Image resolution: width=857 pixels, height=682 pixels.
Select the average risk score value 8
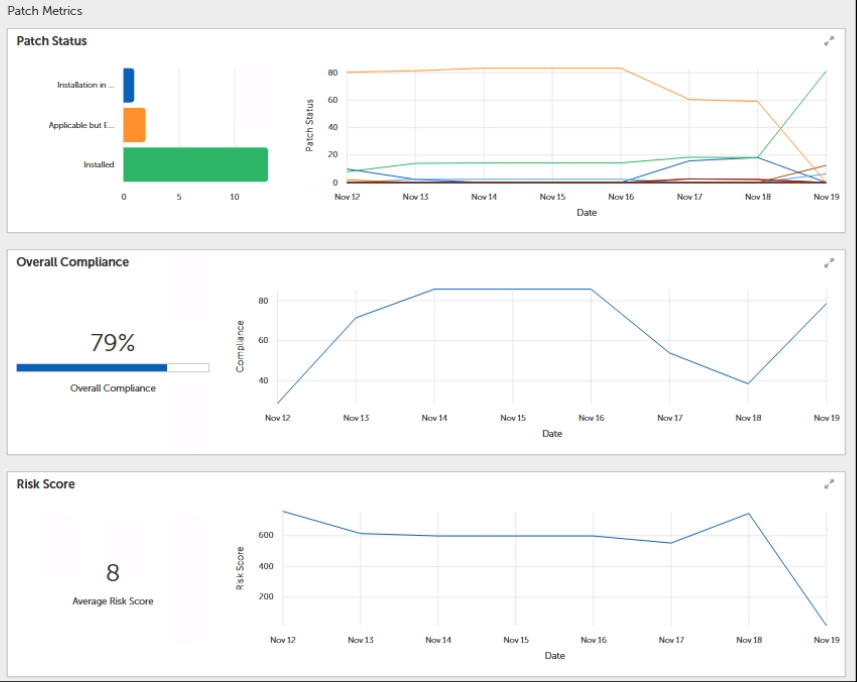click(113, 573)
